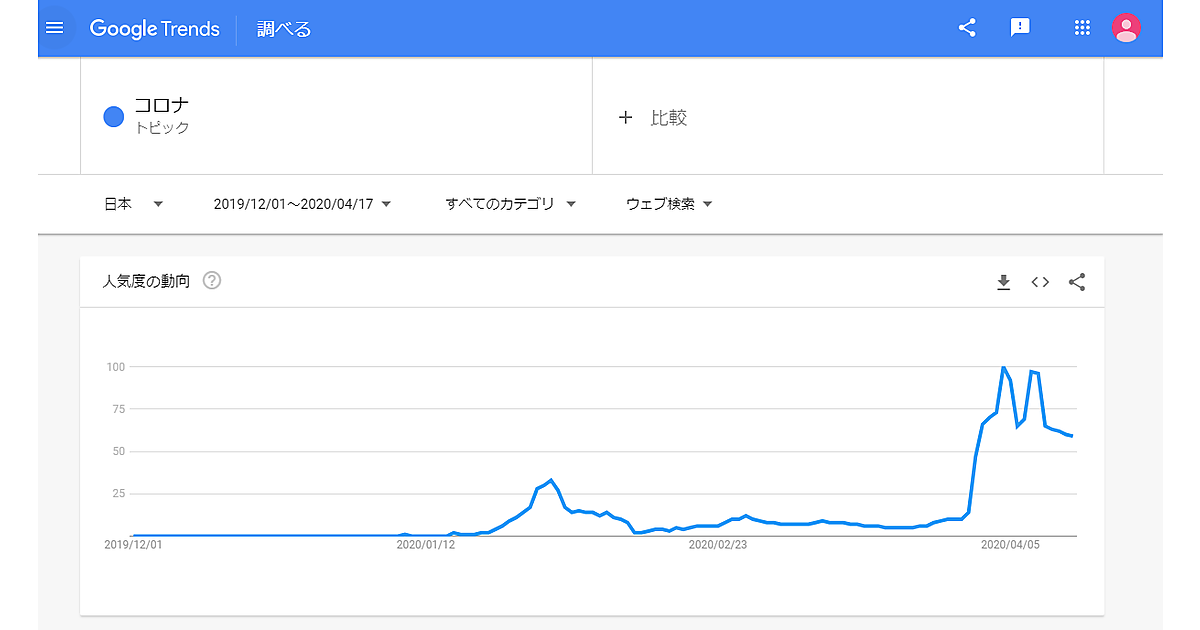Open the Google apps grid

(1082, 28)
